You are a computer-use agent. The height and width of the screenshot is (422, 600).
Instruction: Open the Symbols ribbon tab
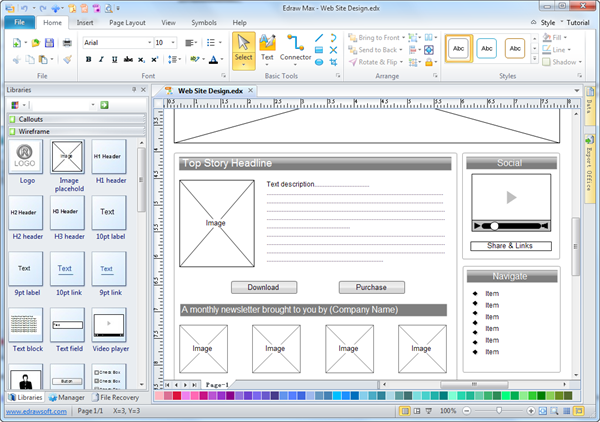click(203, 22)
